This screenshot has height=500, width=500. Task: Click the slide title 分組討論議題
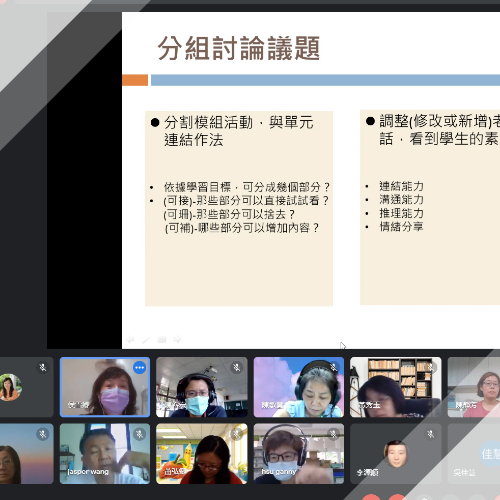(239, 48)
